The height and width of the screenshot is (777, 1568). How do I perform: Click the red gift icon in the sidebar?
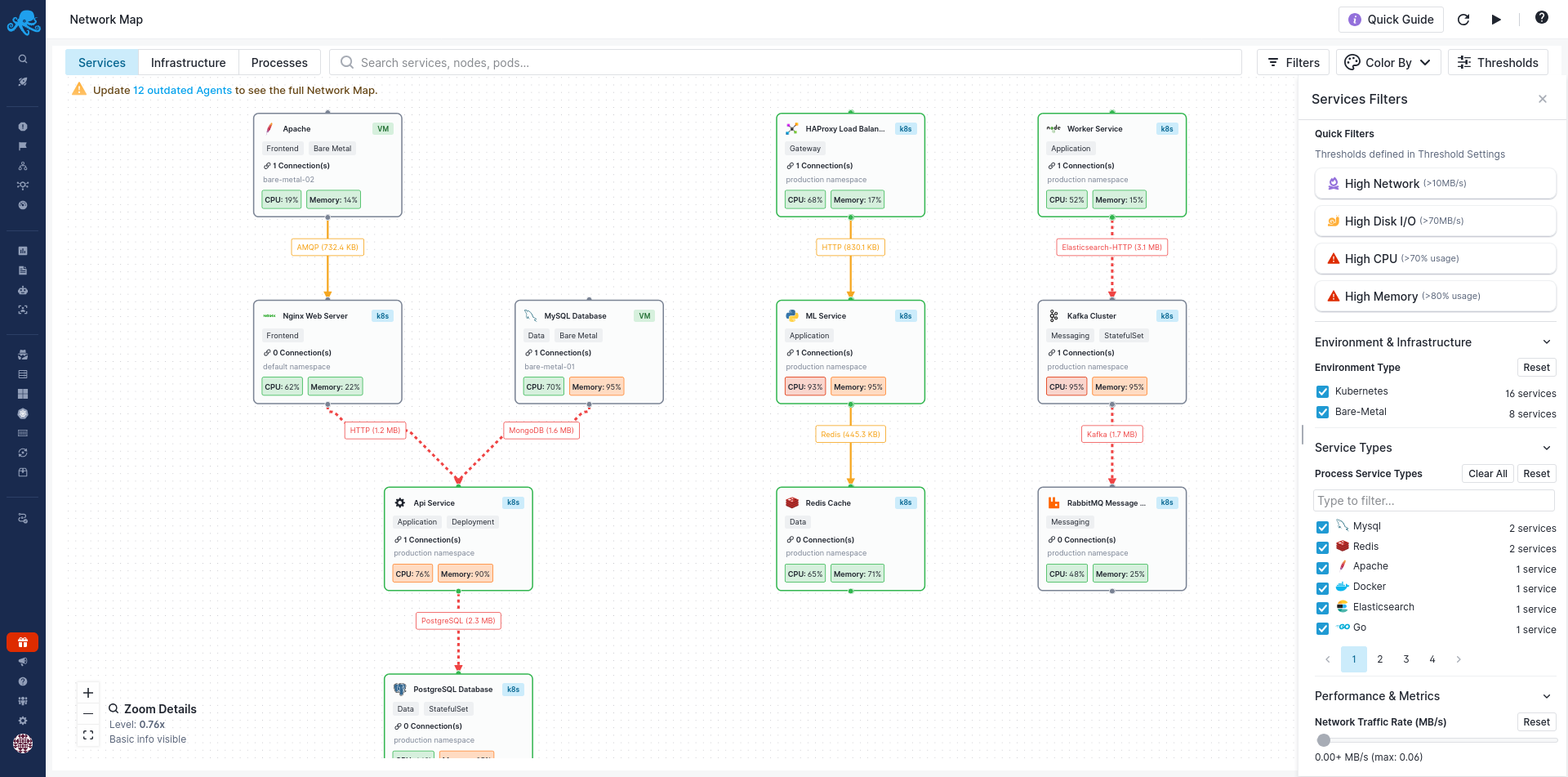(x=23, y=642)
